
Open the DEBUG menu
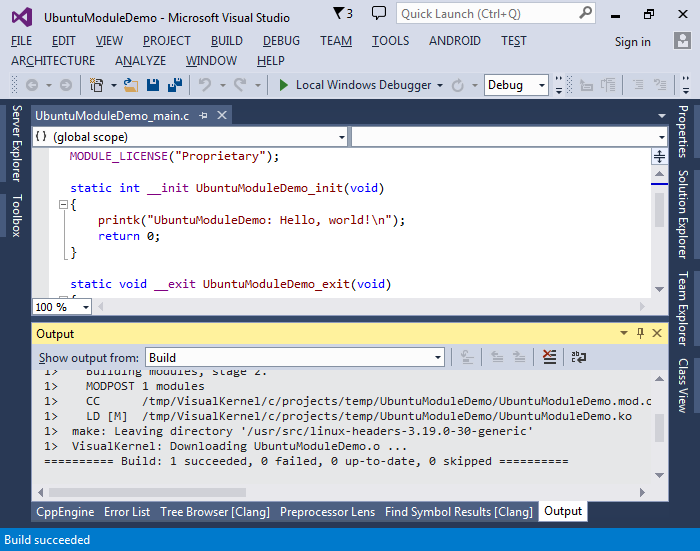click(x=281, y=41)
